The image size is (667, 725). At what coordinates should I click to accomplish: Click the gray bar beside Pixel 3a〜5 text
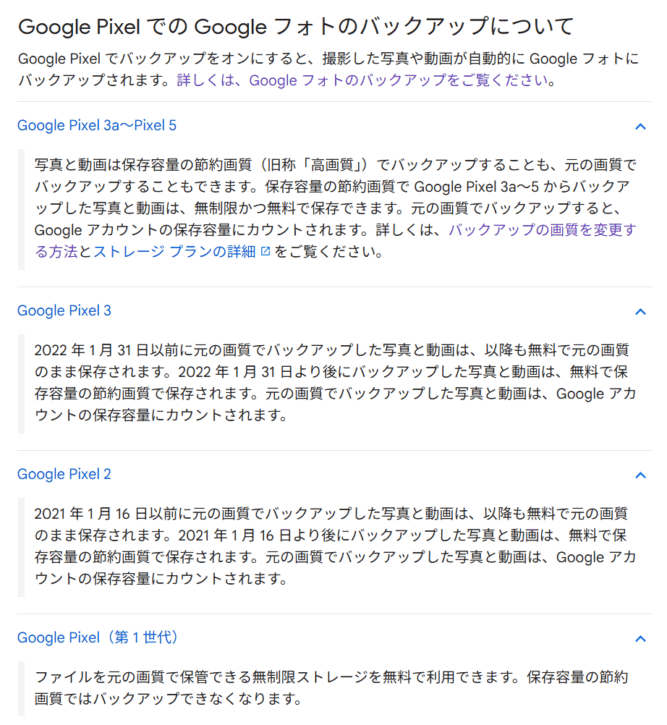pos(21,209)
